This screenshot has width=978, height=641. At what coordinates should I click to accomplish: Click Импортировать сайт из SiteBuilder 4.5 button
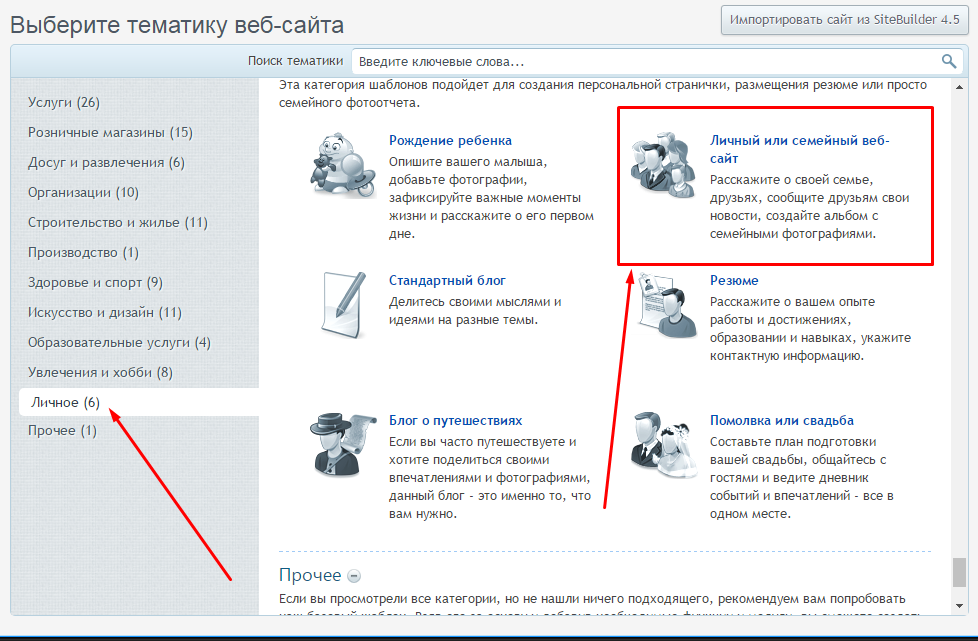pos(845,20)
